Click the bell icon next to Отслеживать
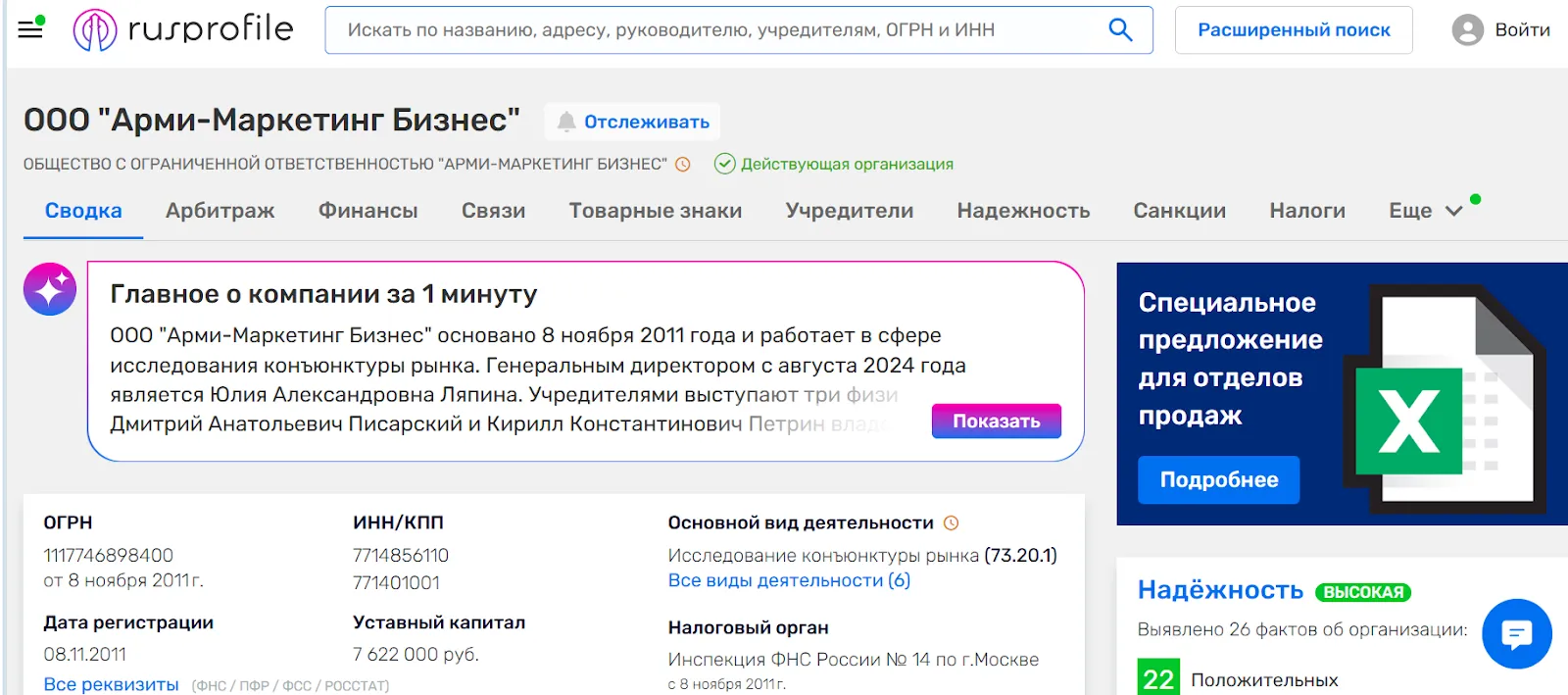 tap(566, 122)
